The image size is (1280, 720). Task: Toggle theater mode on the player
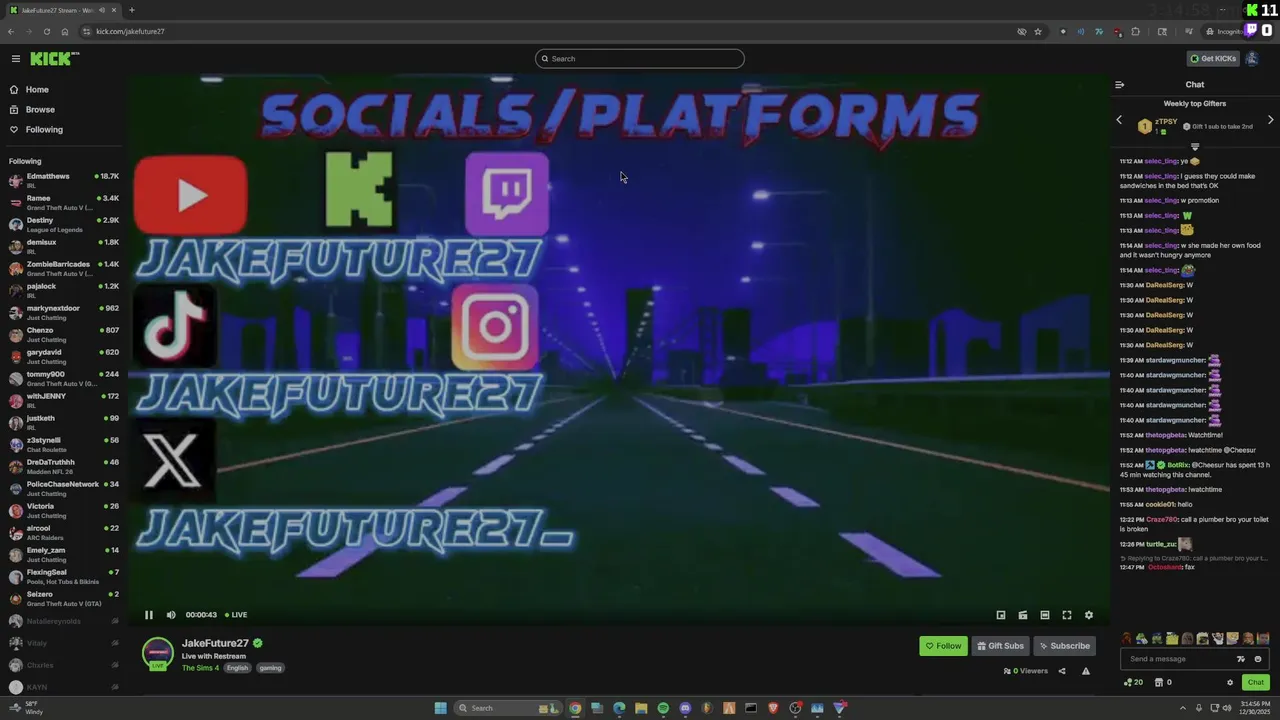point(1045,615)
